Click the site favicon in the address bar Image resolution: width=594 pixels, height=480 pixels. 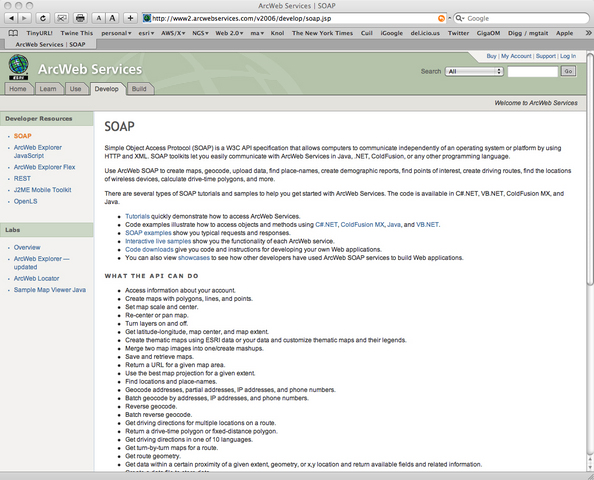coord(147,18)
